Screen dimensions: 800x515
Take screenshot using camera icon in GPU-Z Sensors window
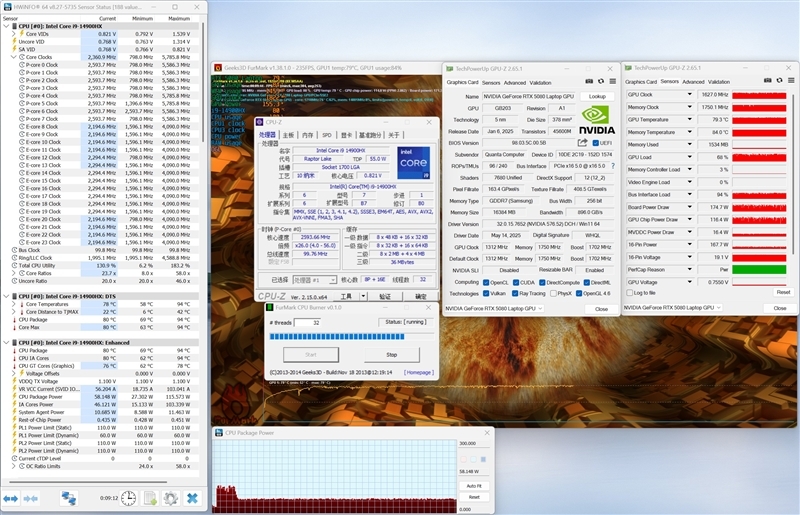click(768, 80)
